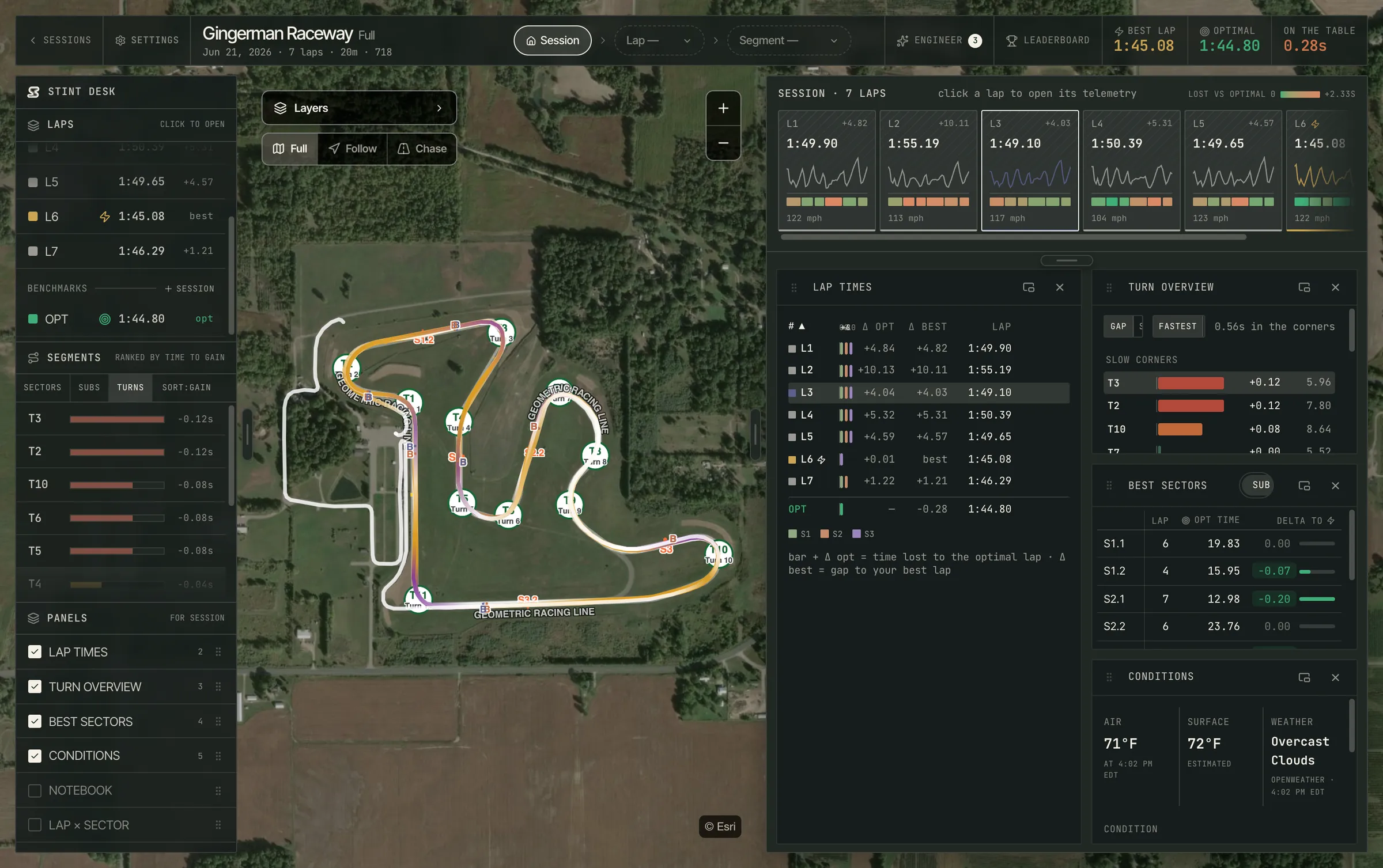Viewport: 1383px width, 868px height.
Task: Select the Session breadcrumb button
Action: pyautogui.click(x=552, y=40)
